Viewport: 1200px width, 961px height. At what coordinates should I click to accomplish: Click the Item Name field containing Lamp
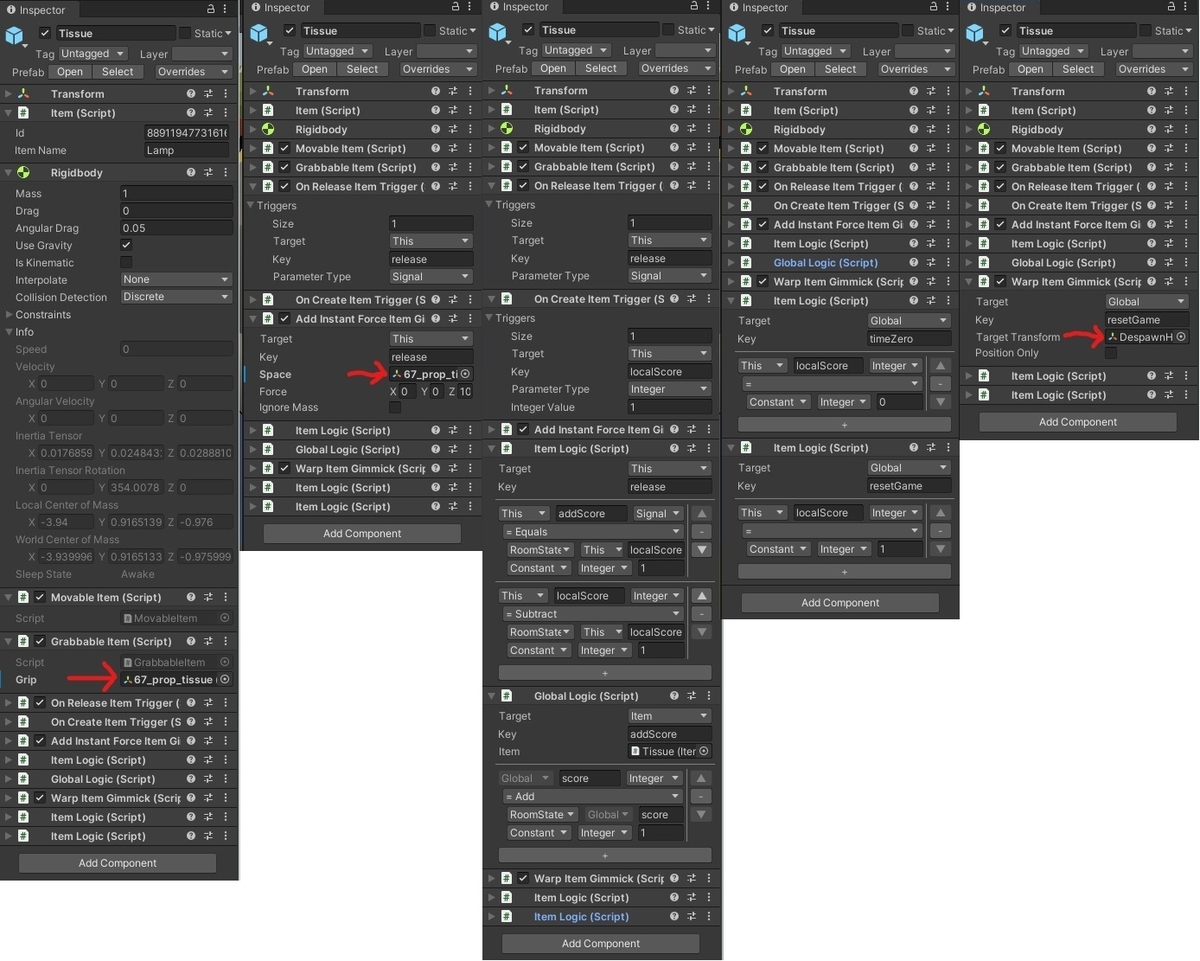coord(187,151)
